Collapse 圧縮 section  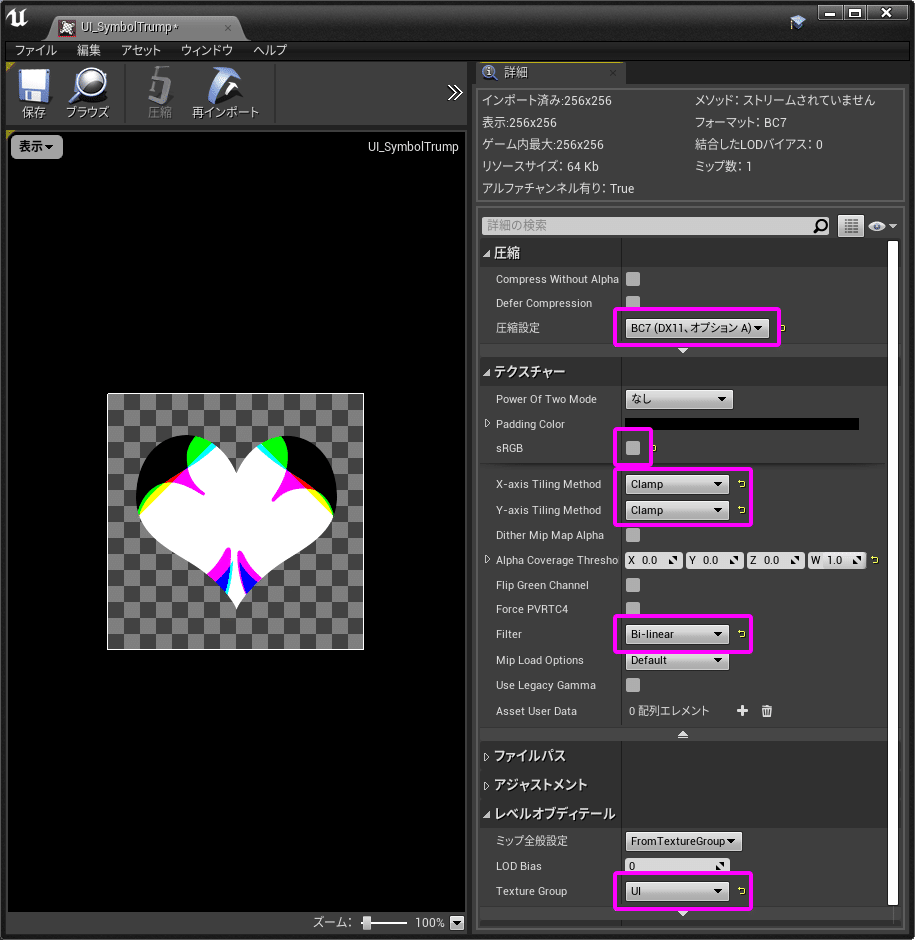click(487, 254)
